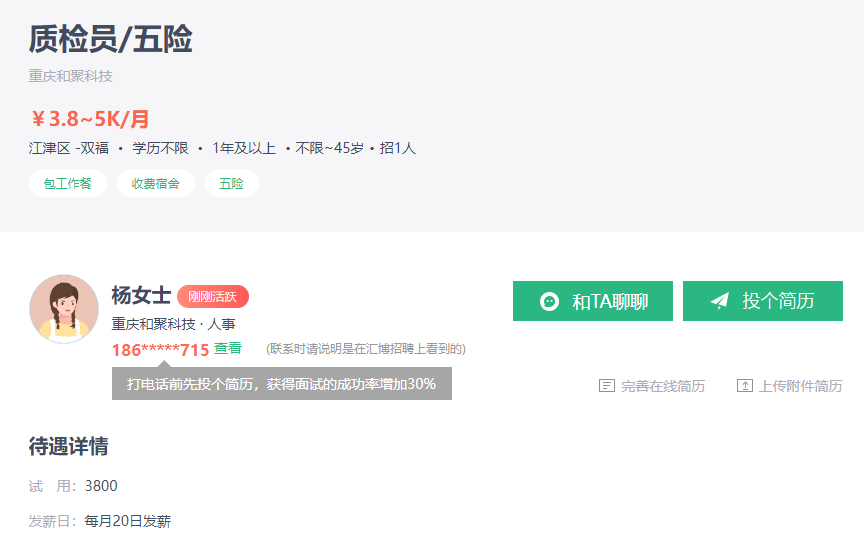This screenshot has height=548, width=864.
Task: Click the upload icon beside 上传附件简历
Action: (744, 386)
